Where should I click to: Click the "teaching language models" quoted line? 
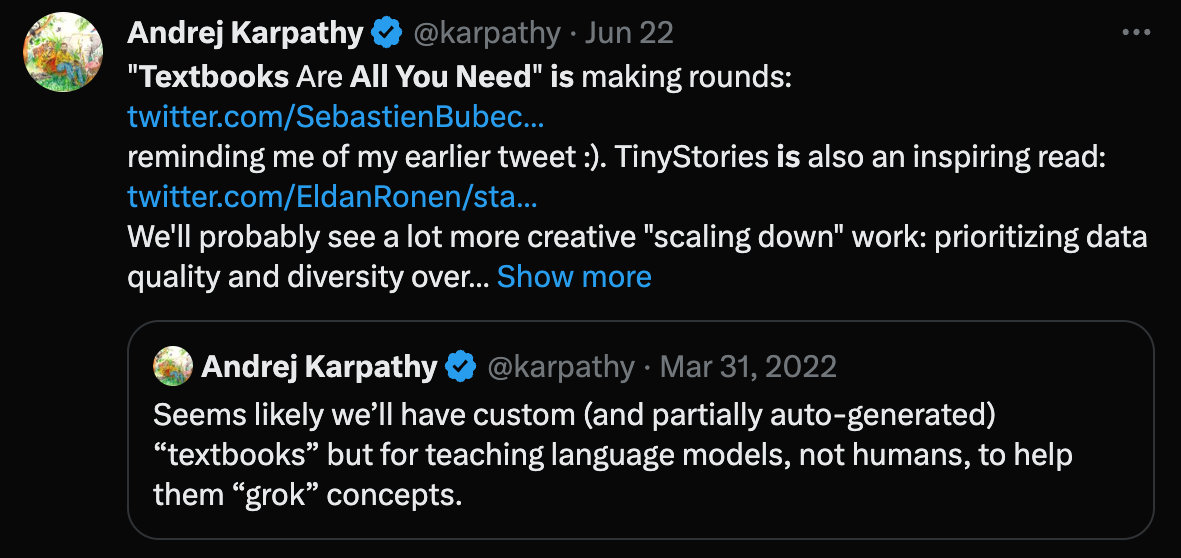tap(612, 455)
